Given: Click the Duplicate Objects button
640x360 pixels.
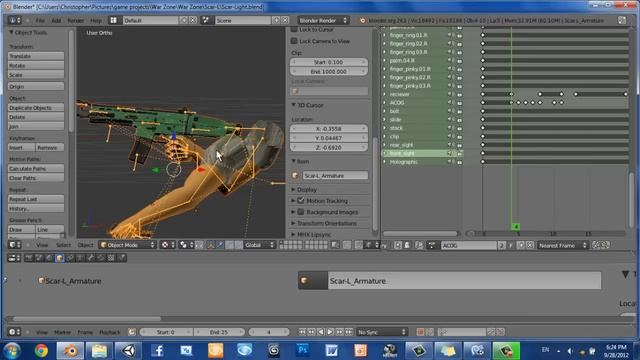Looking at the screenshot, I should (36, 107).
